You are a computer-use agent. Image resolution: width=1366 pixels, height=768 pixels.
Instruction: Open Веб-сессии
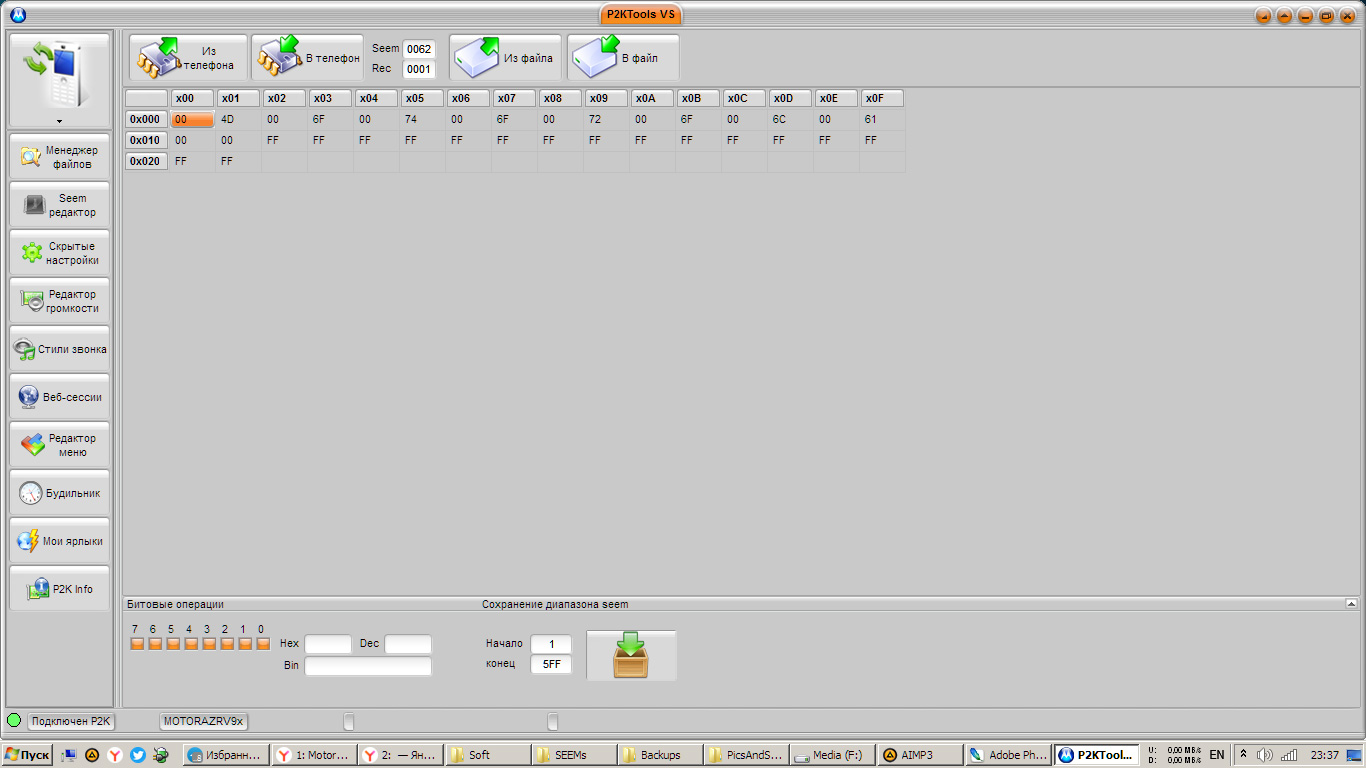click(59, 397)
